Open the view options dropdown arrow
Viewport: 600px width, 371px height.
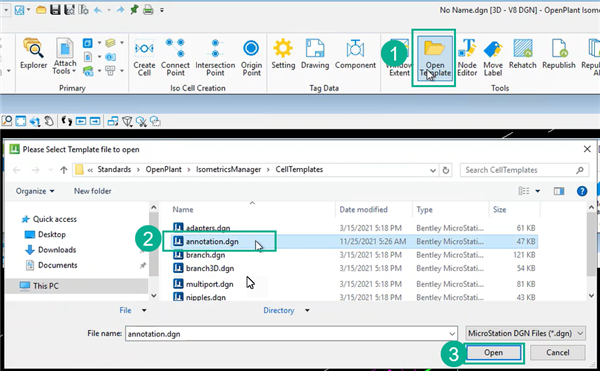538,191
